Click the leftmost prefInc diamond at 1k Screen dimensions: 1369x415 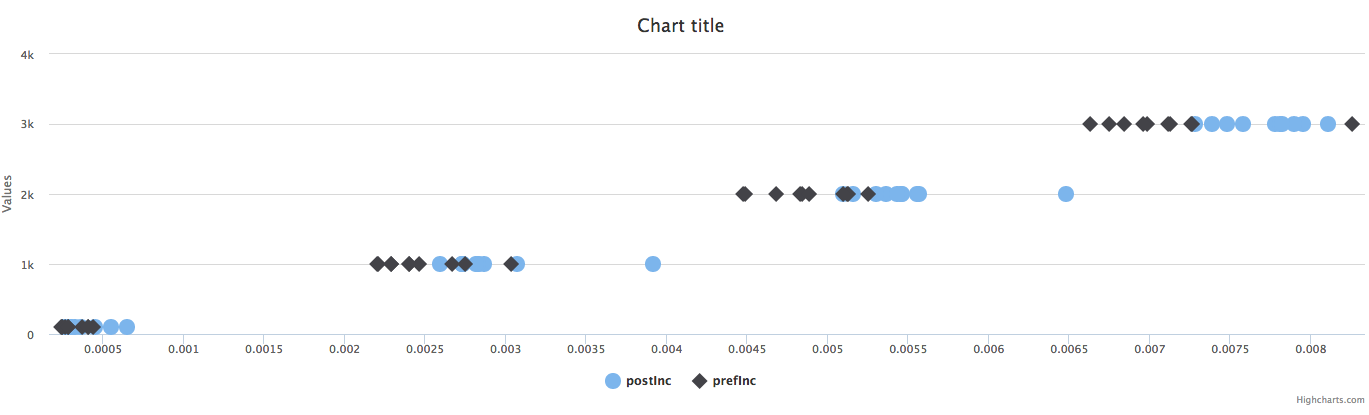(377, 264)
